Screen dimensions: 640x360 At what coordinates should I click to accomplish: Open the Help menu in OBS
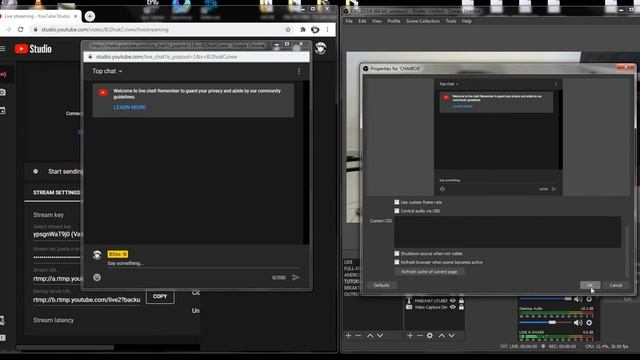tap(467, 21)
